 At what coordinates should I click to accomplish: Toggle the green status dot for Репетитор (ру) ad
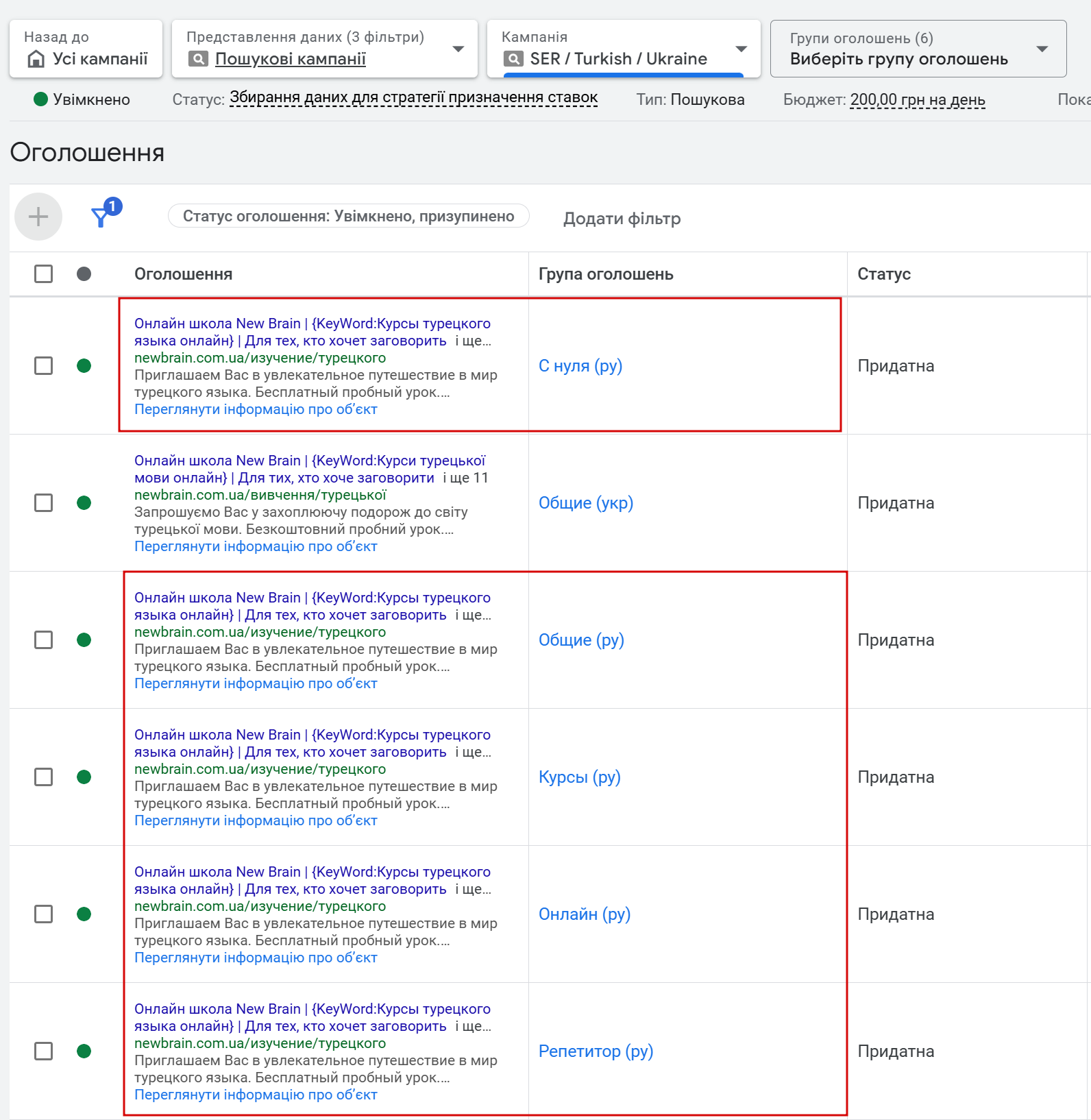pyautogui.click(x=84, y=1051)
